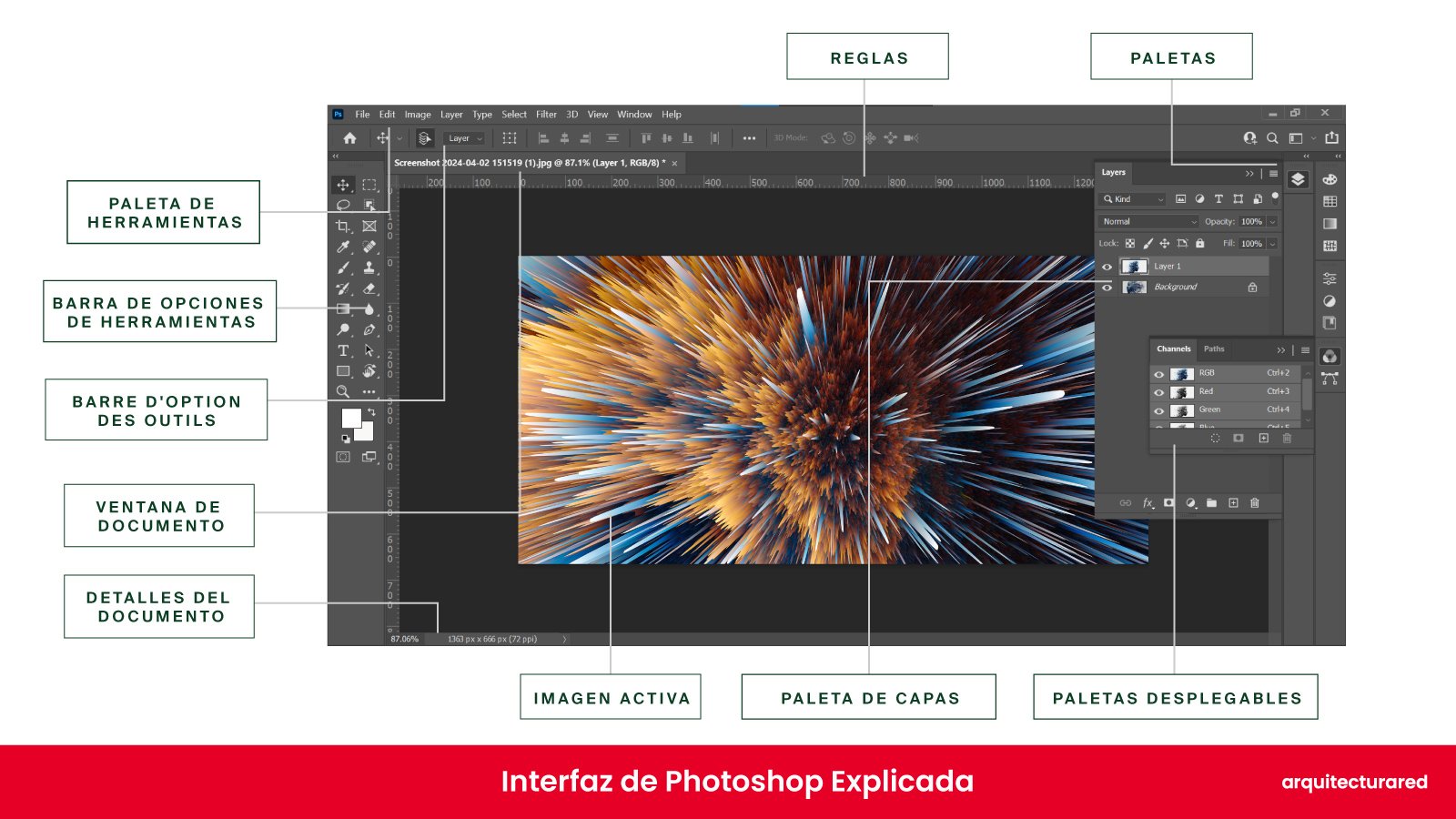Choose the Pen tool
The image size is (1456, 819).
369,329
